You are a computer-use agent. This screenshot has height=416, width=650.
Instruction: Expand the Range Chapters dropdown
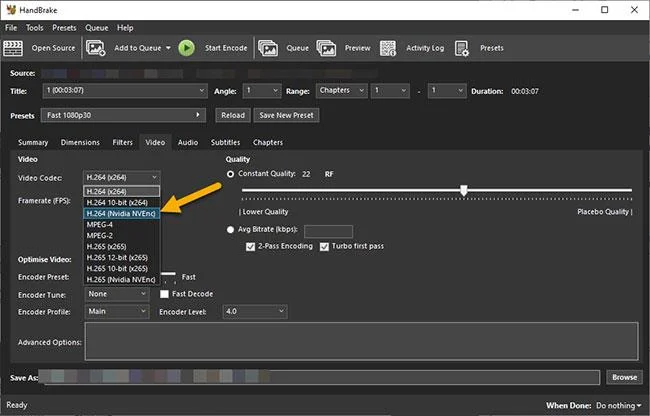342,91
